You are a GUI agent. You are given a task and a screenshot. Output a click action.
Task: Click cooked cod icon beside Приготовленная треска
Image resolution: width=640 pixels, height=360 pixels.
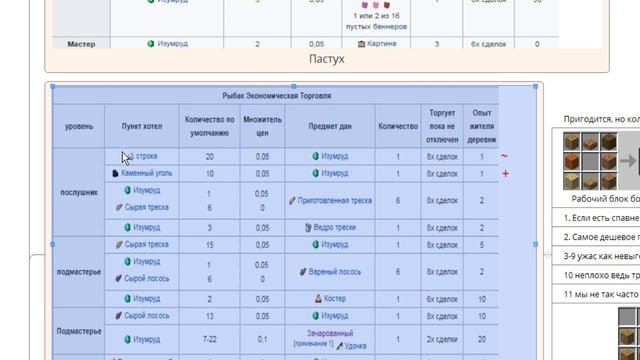coord(292,200)
